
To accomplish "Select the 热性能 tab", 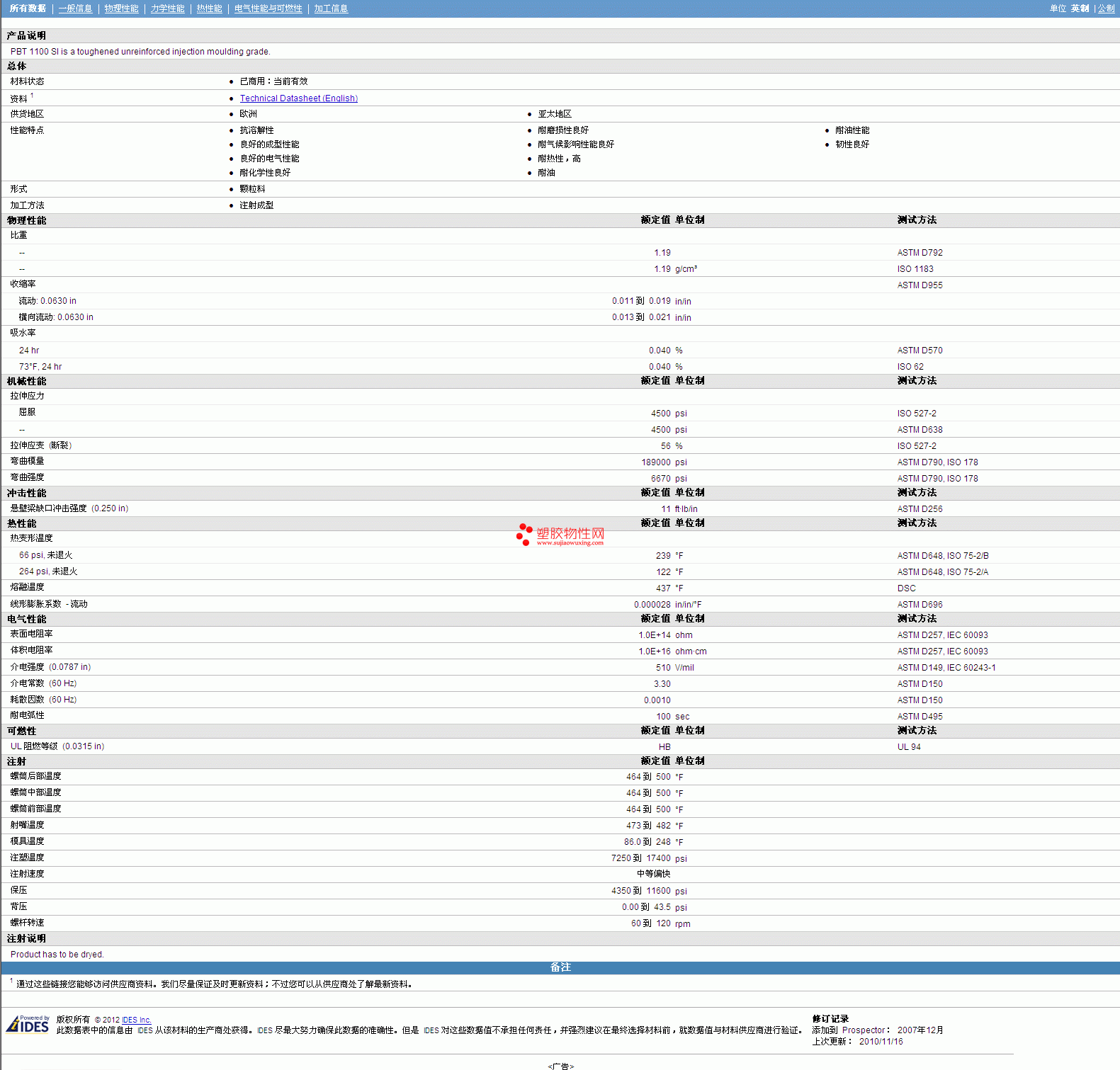I will [209, 8].
